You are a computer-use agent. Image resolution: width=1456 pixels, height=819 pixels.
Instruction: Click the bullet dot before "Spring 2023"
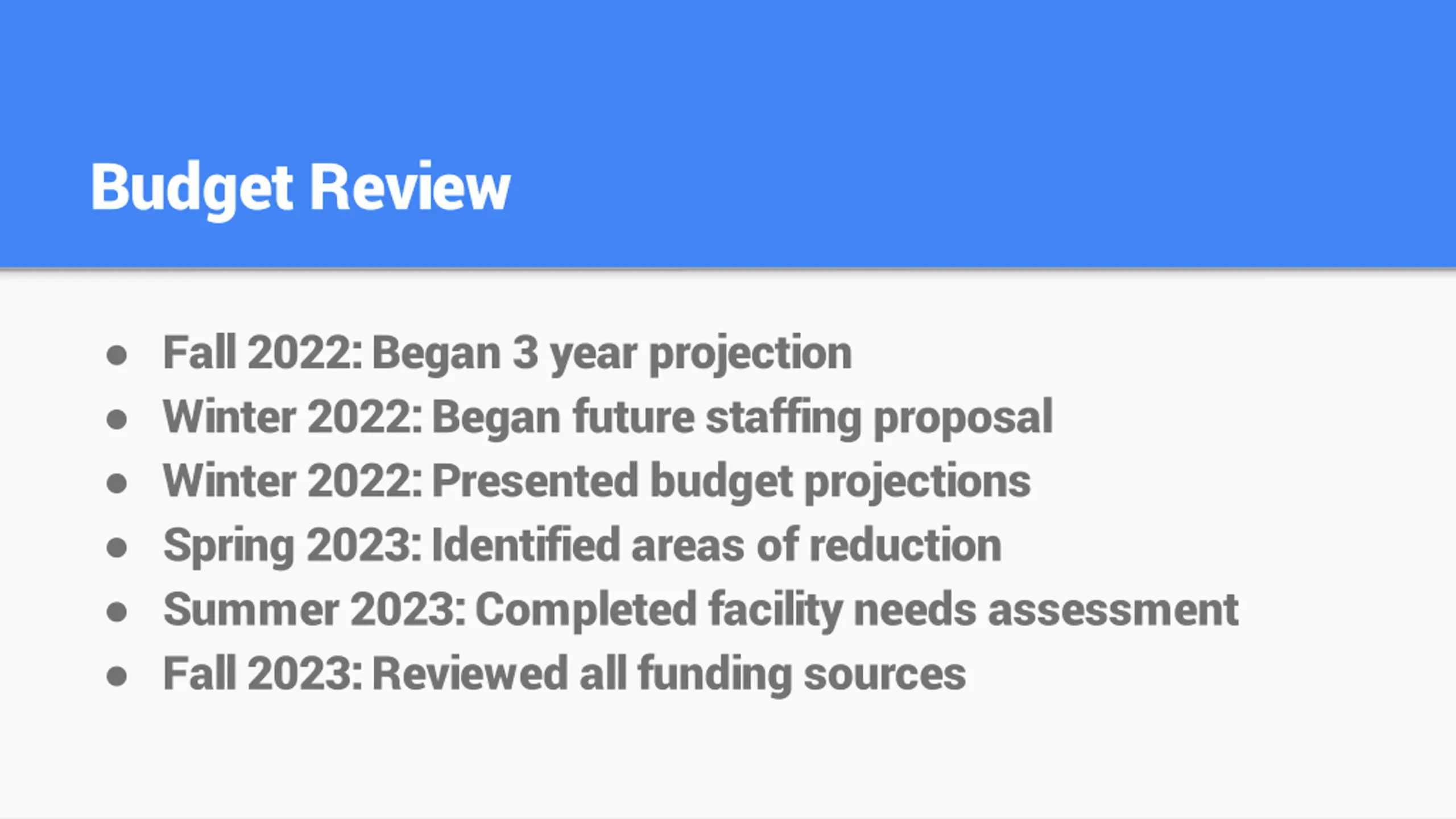pos(117,548)
